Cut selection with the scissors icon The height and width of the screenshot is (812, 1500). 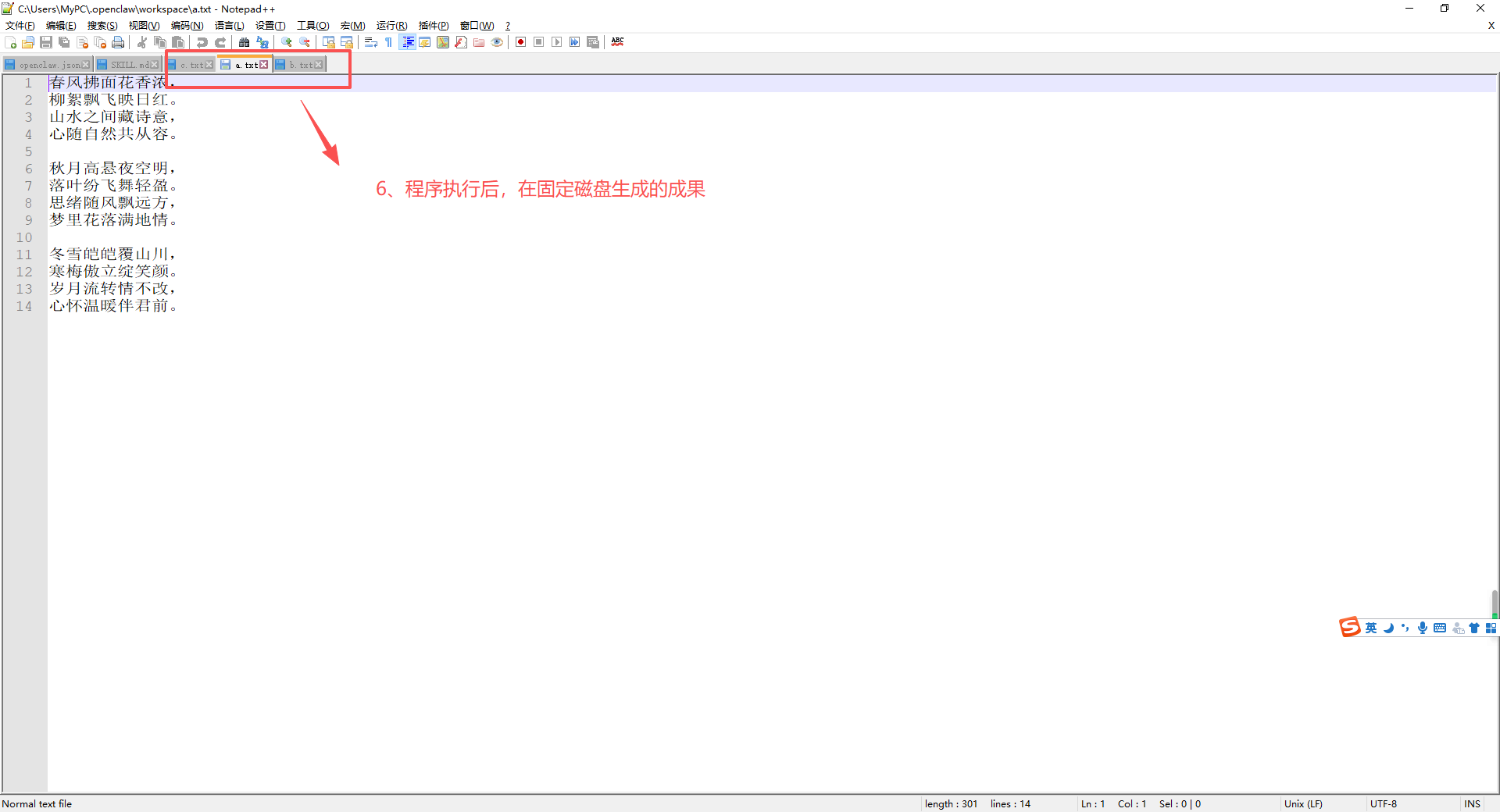(142, 42)
